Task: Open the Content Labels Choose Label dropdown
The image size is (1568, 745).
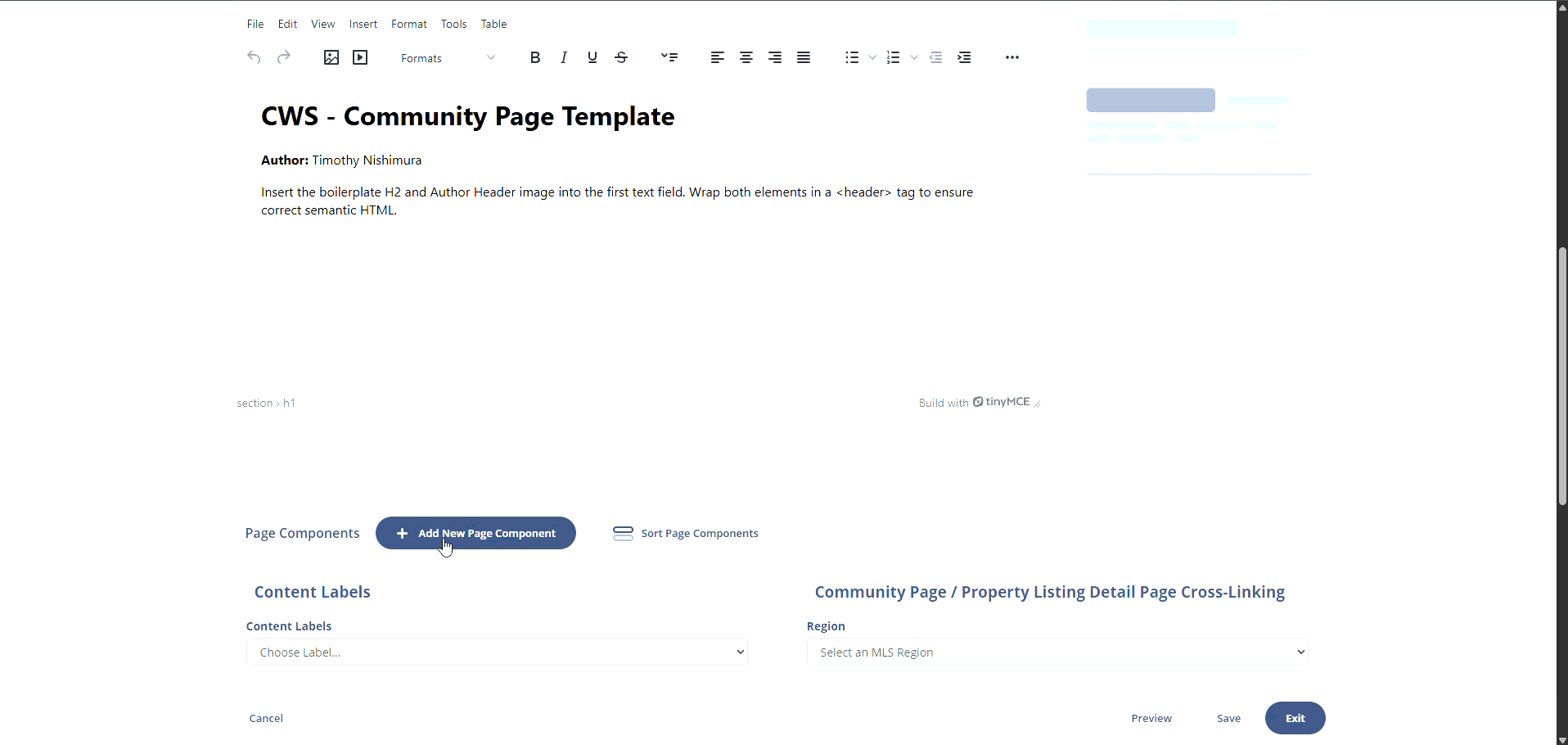Action: (x=498, y=652)
